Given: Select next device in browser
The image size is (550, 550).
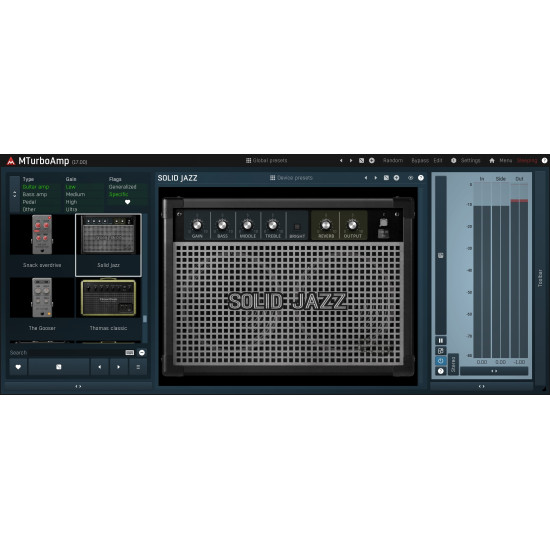Looking at the screenshot, I should coord(119,367).
